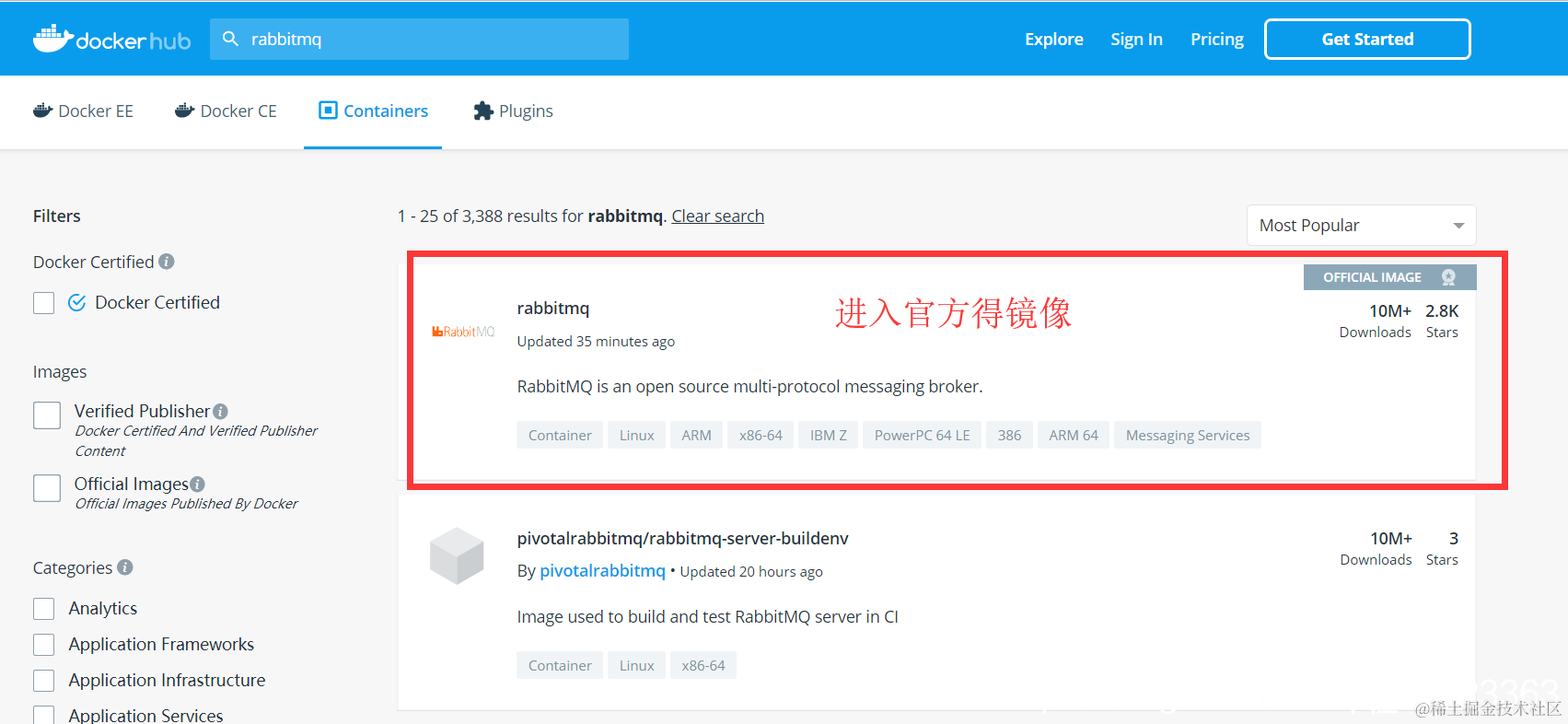Open the Docker EE tab
Image resolution: width=1568 pixels, height=724 pixels.
click(x=83, y=111)
